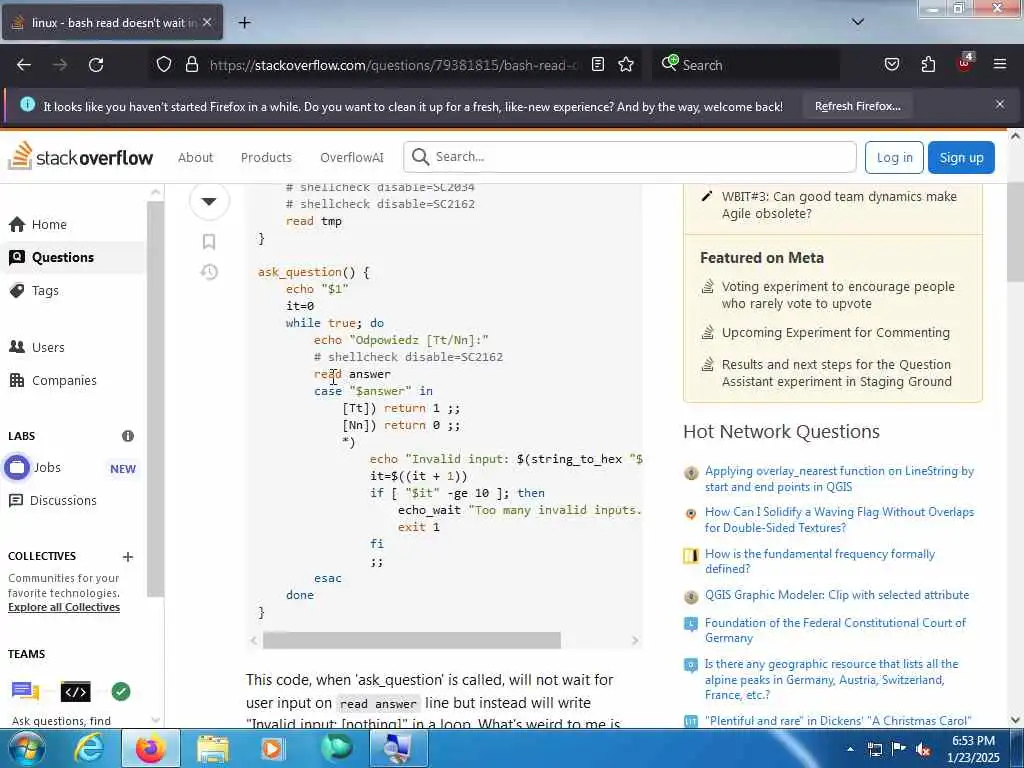
Task: Open 'Is there any geographic resource' question
Action: [831, 679]
